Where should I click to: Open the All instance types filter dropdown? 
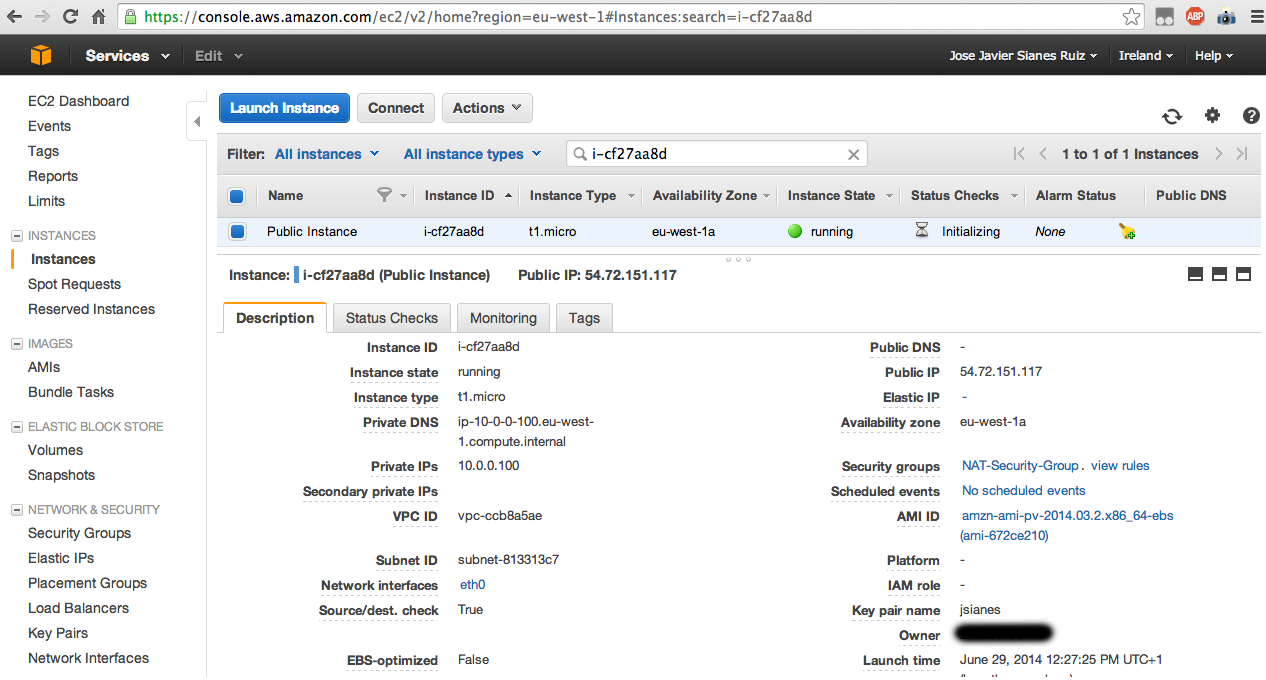(x=472, y=154)
